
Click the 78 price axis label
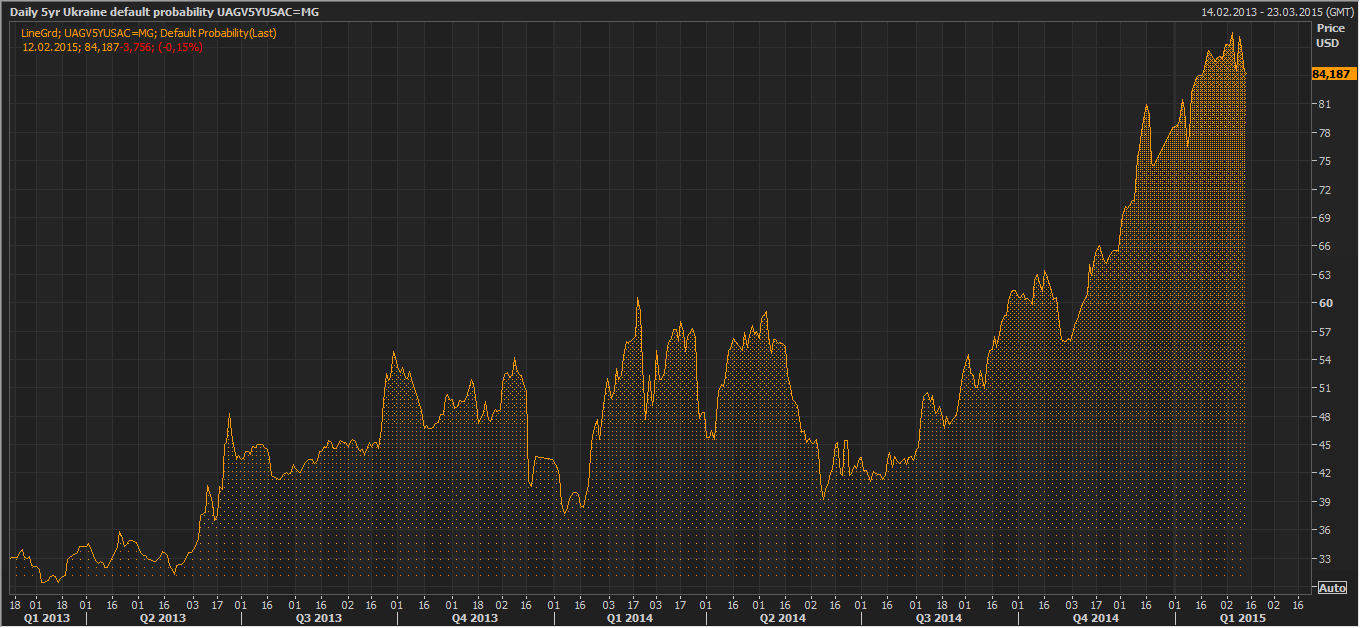(x=1324, y=133)
